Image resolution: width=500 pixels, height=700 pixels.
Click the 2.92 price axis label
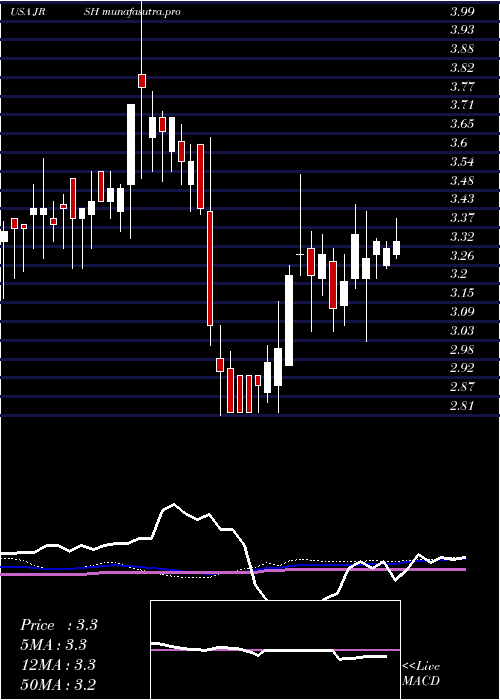[462, 368]
